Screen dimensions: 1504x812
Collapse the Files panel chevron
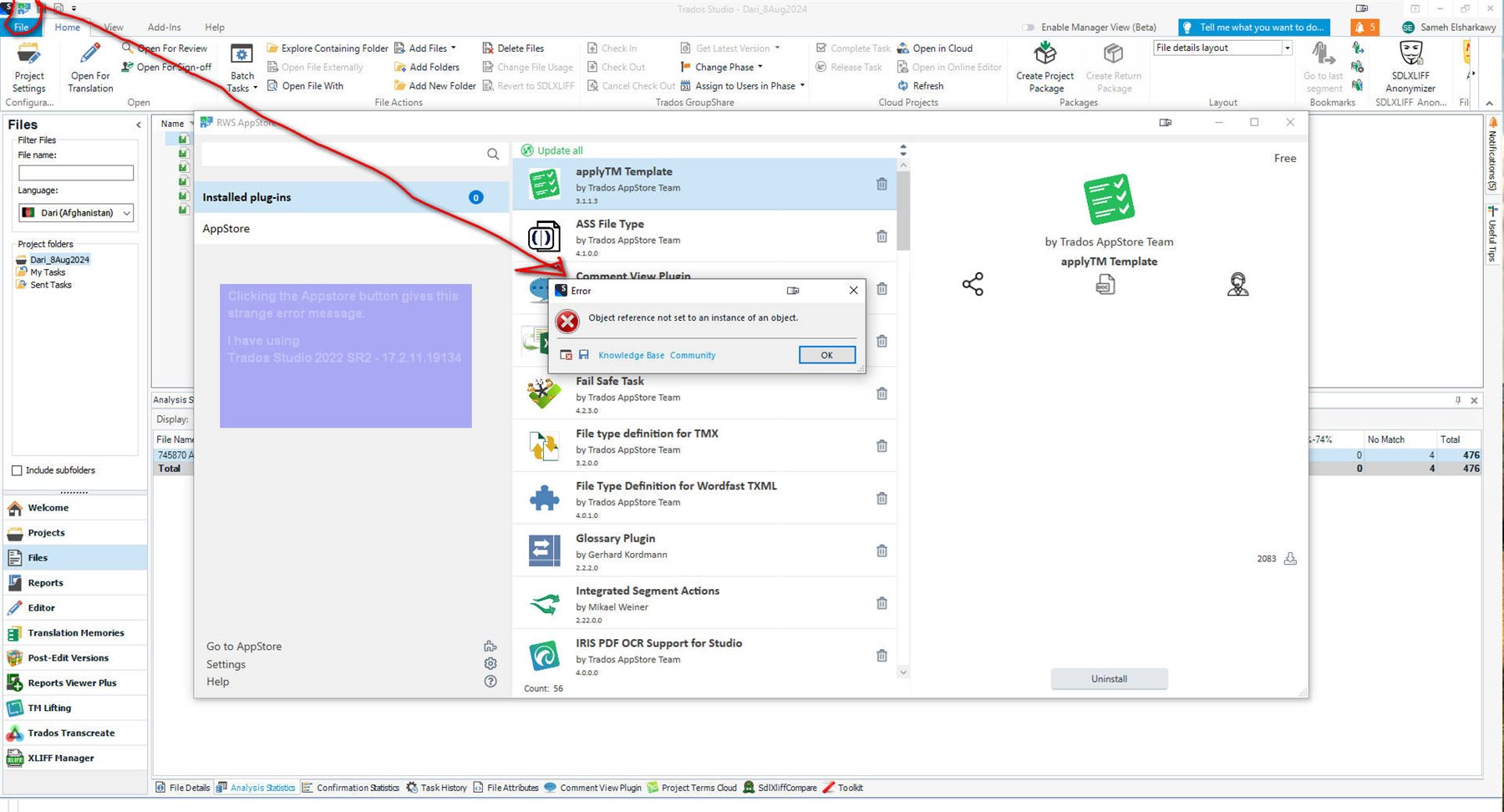(138, 125)
